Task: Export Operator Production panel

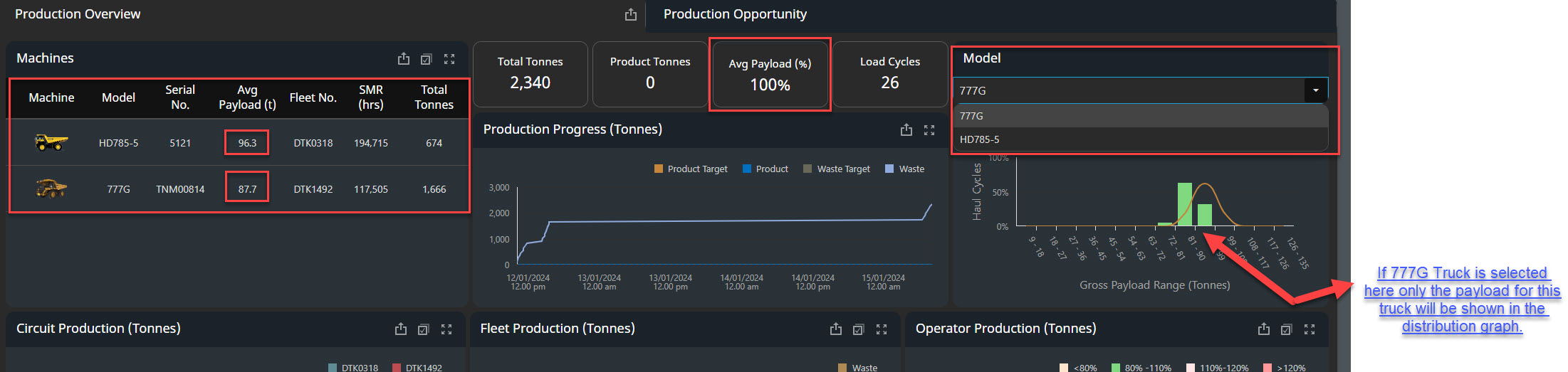Action: (1264, 329)
